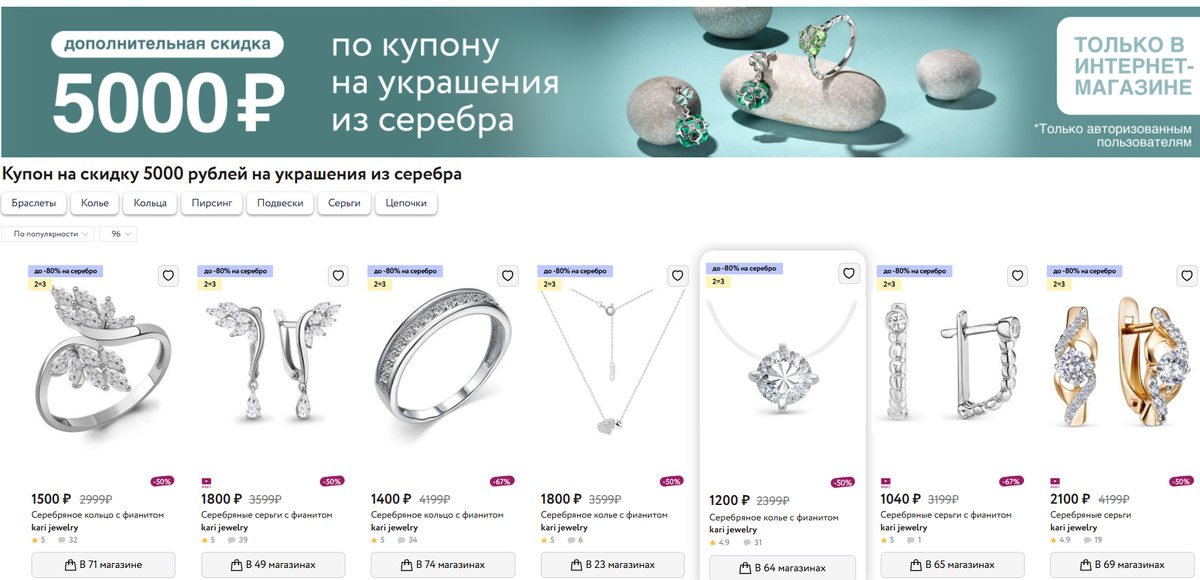Image resolution: width=1200 pixels, height=580 pixels.
Task: Toggle heart on the 1400 ₽ silver ring
Action: 507,275
